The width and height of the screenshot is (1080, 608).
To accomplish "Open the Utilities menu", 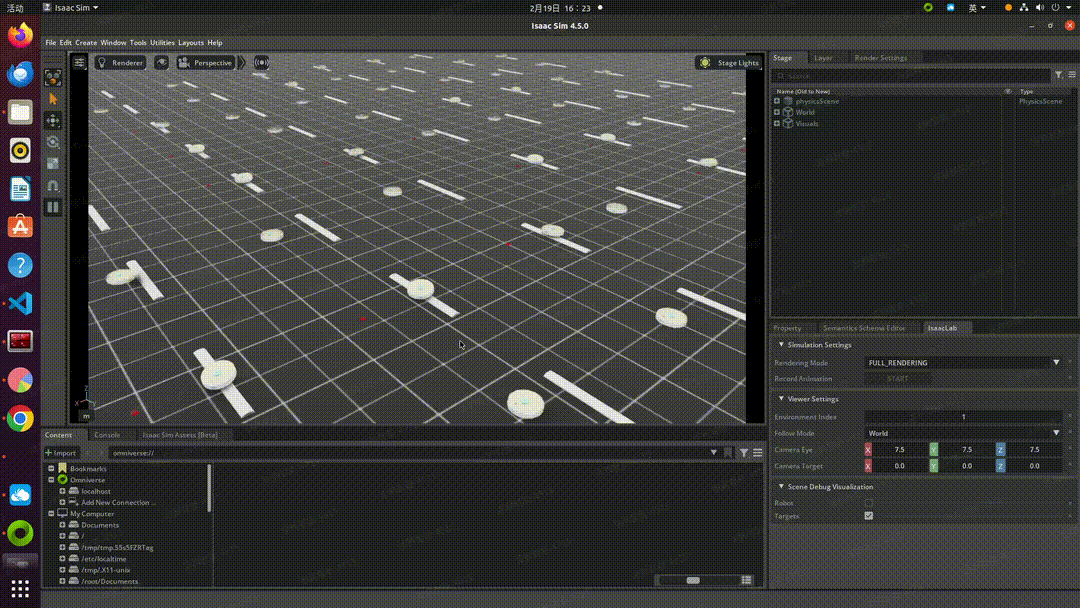I will 163,43.
